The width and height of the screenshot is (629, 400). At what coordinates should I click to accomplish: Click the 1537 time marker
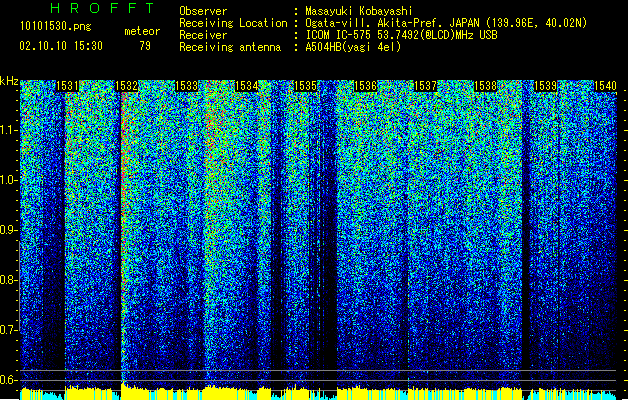[x=425, y=86]
